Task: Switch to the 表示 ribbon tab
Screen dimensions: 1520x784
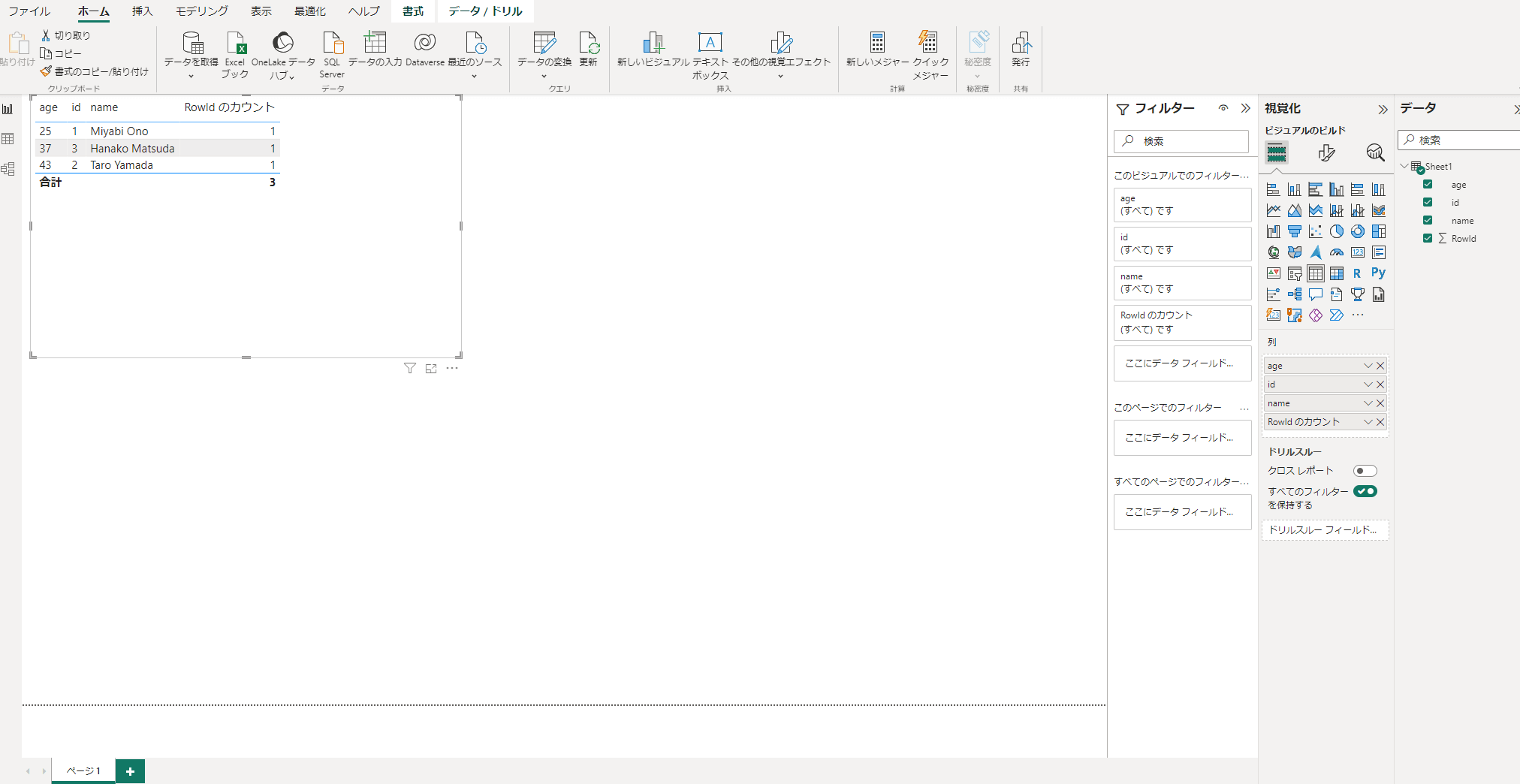Action: tap(261, 11)
